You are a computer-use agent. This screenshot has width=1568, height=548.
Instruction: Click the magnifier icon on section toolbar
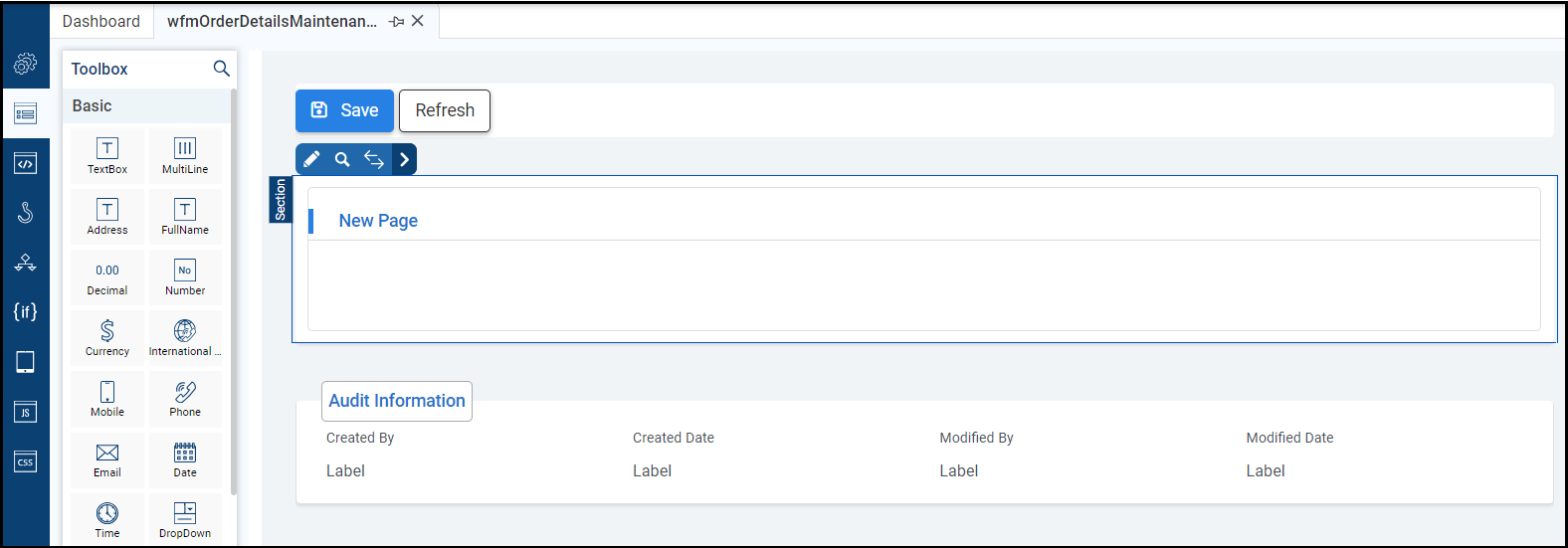tap(342, 159)
